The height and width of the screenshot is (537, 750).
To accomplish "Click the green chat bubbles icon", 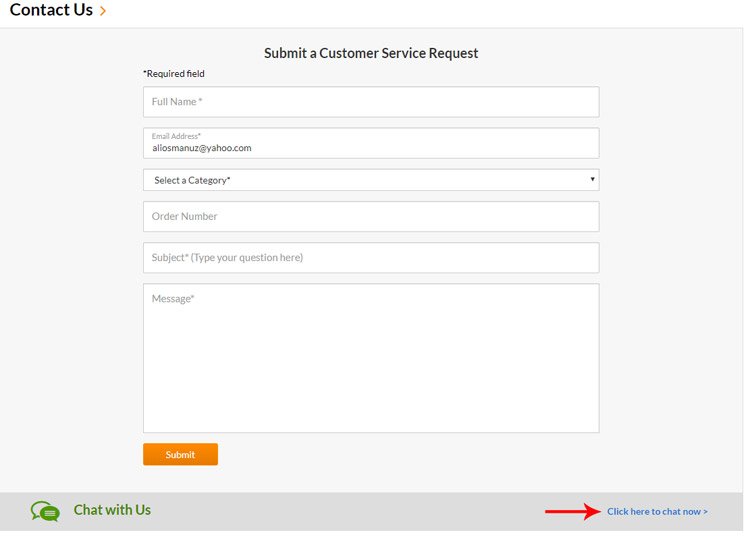I will 45,511.
